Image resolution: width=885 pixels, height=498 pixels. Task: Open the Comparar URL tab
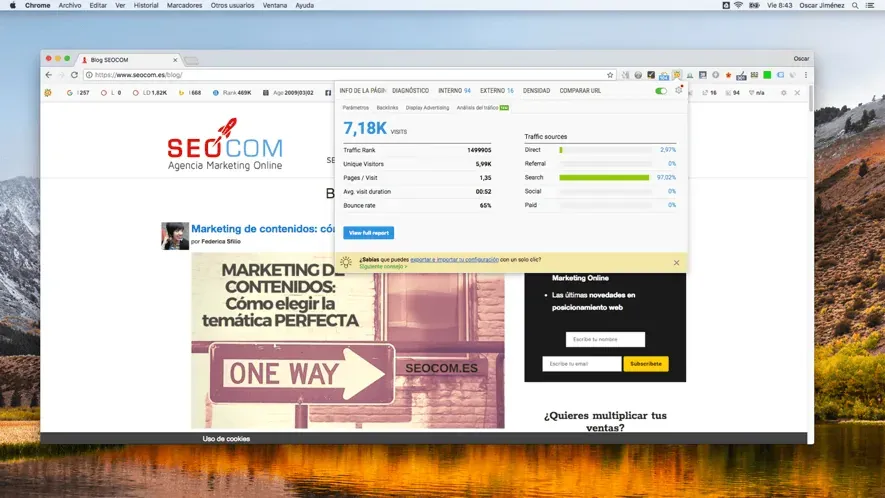click(x=580, y=90)
